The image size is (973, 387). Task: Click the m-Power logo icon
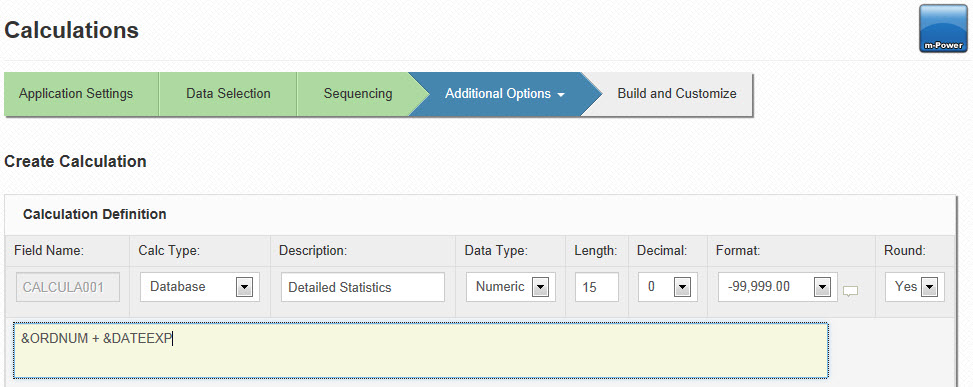point(943,29)
